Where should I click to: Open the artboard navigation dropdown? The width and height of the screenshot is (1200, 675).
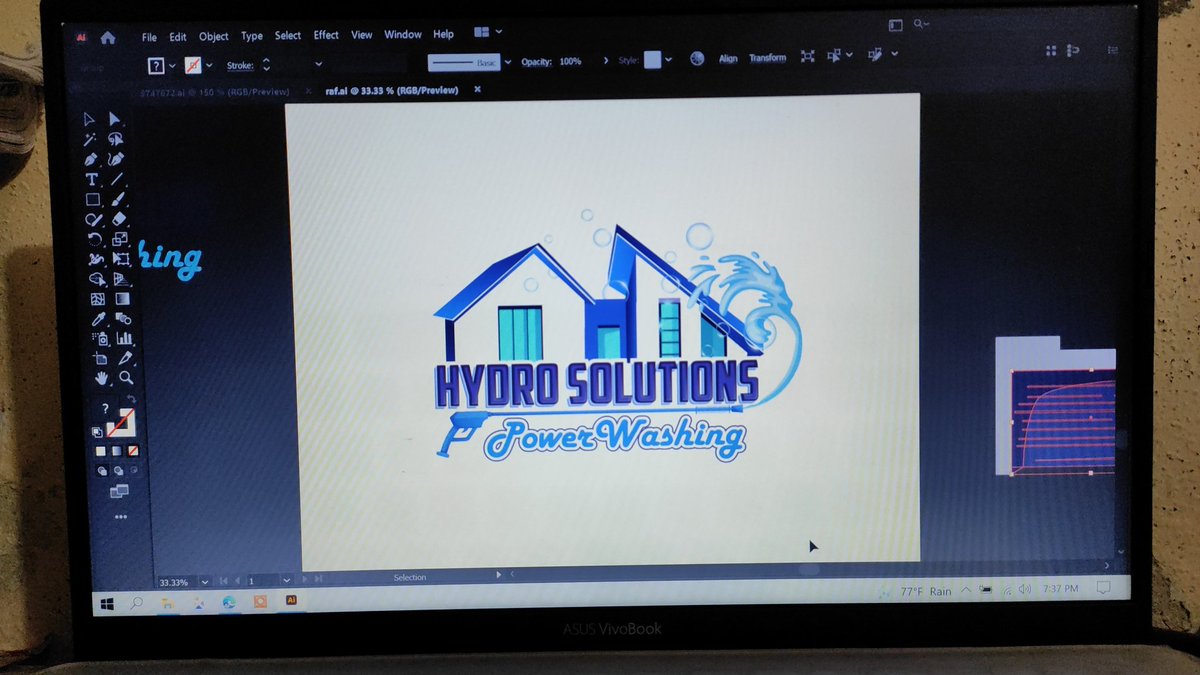coord(286,579)
